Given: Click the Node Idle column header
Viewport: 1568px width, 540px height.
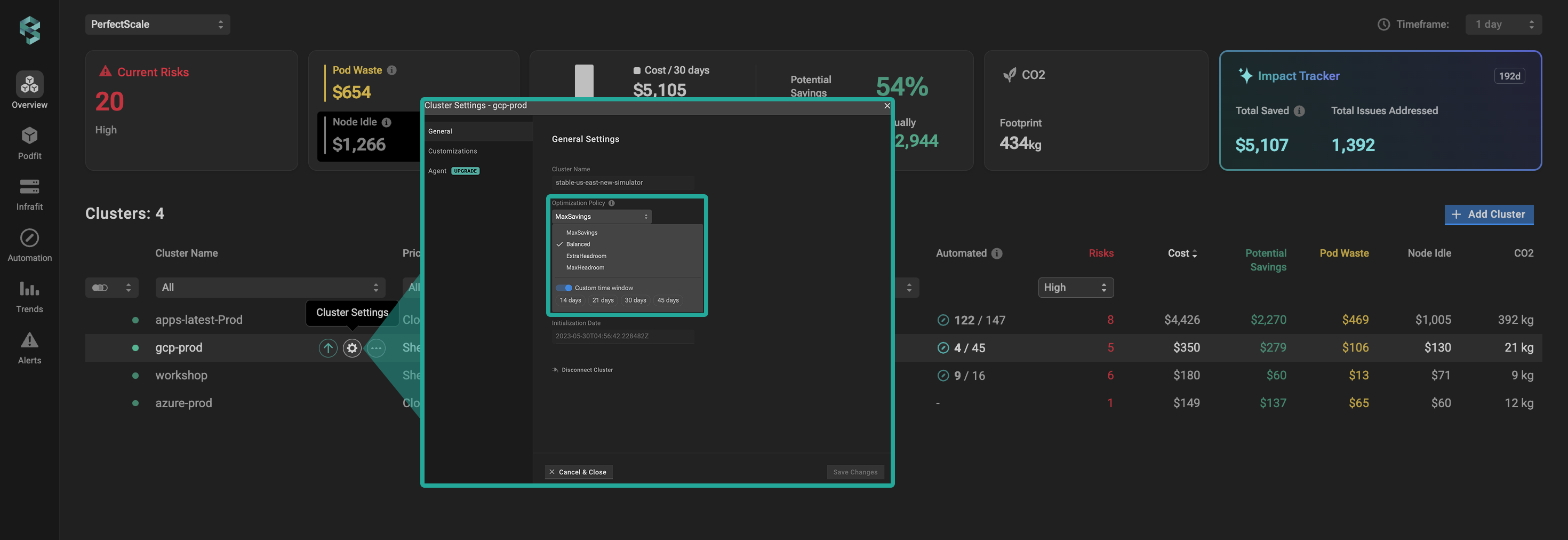Looking at the screenshot, I should tap(1429, 253).
